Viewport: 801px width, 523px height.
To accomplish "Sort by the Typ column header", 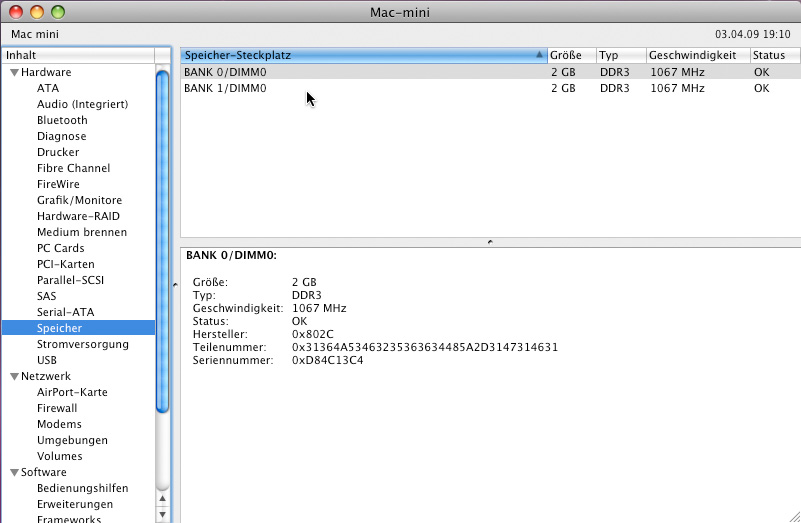I will point(621,55).
